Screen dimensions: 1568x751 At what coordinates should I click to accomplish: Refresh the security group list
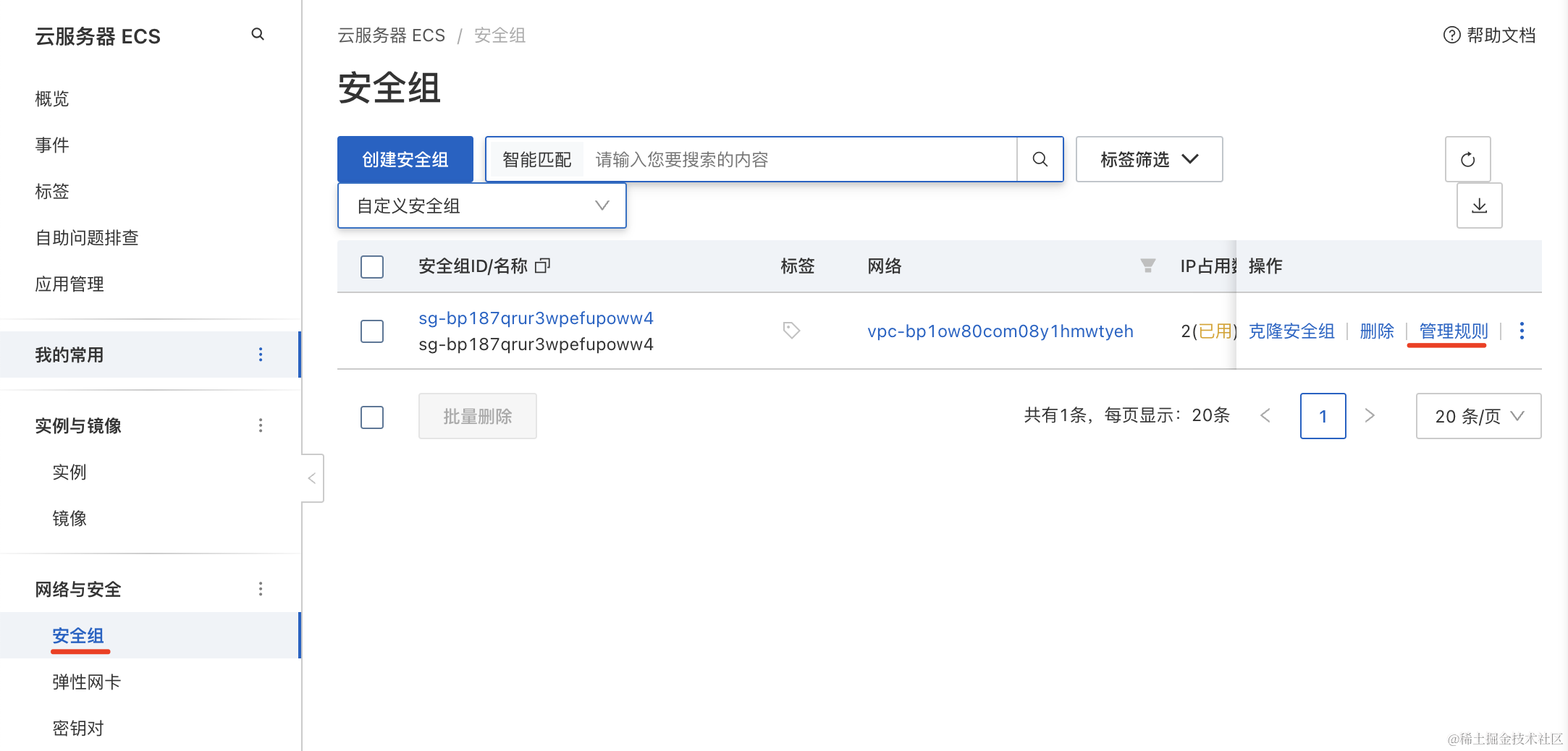point(1467,159)
